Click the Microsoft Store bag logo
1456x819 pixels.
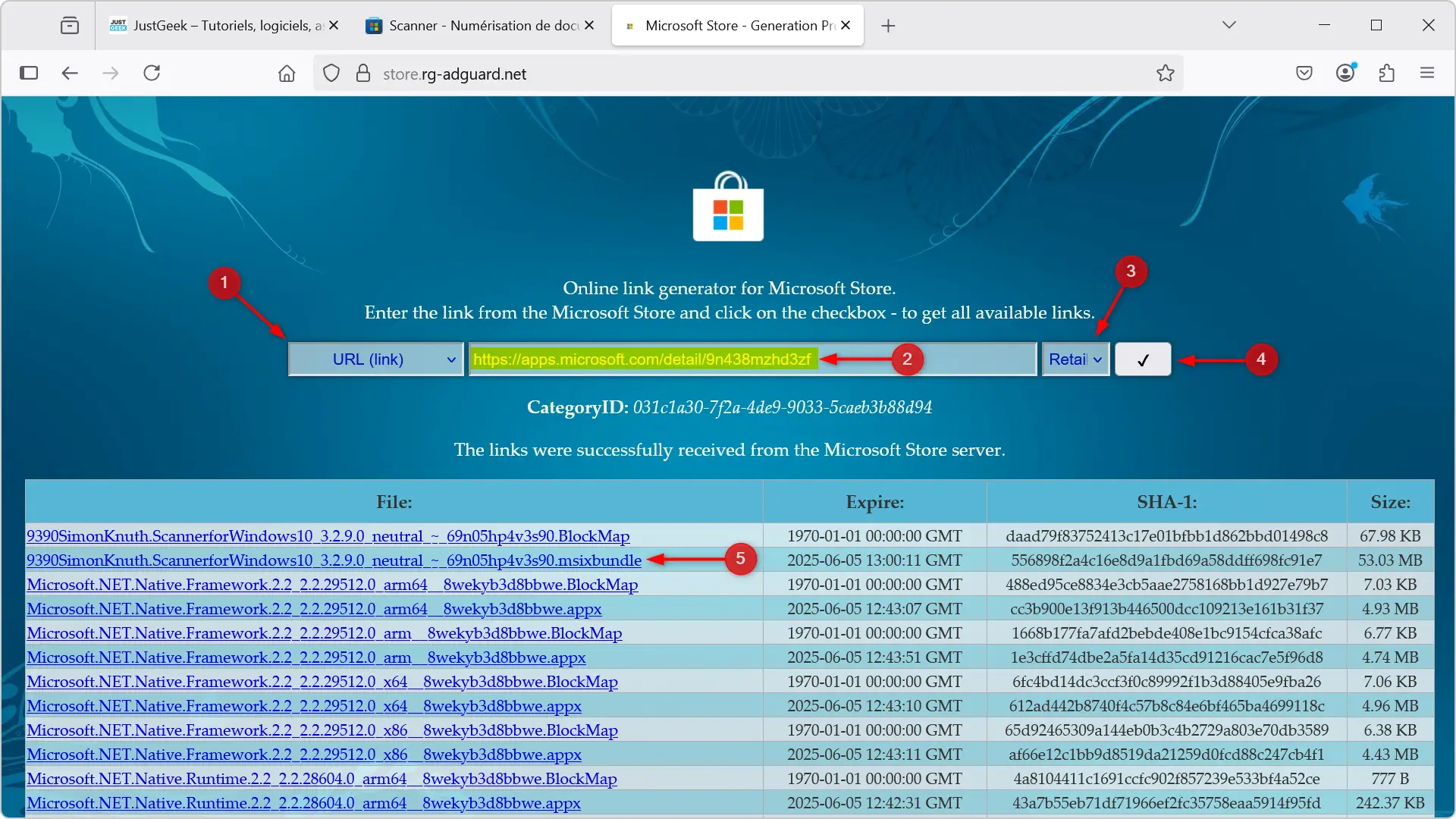[x=728, y=206]
